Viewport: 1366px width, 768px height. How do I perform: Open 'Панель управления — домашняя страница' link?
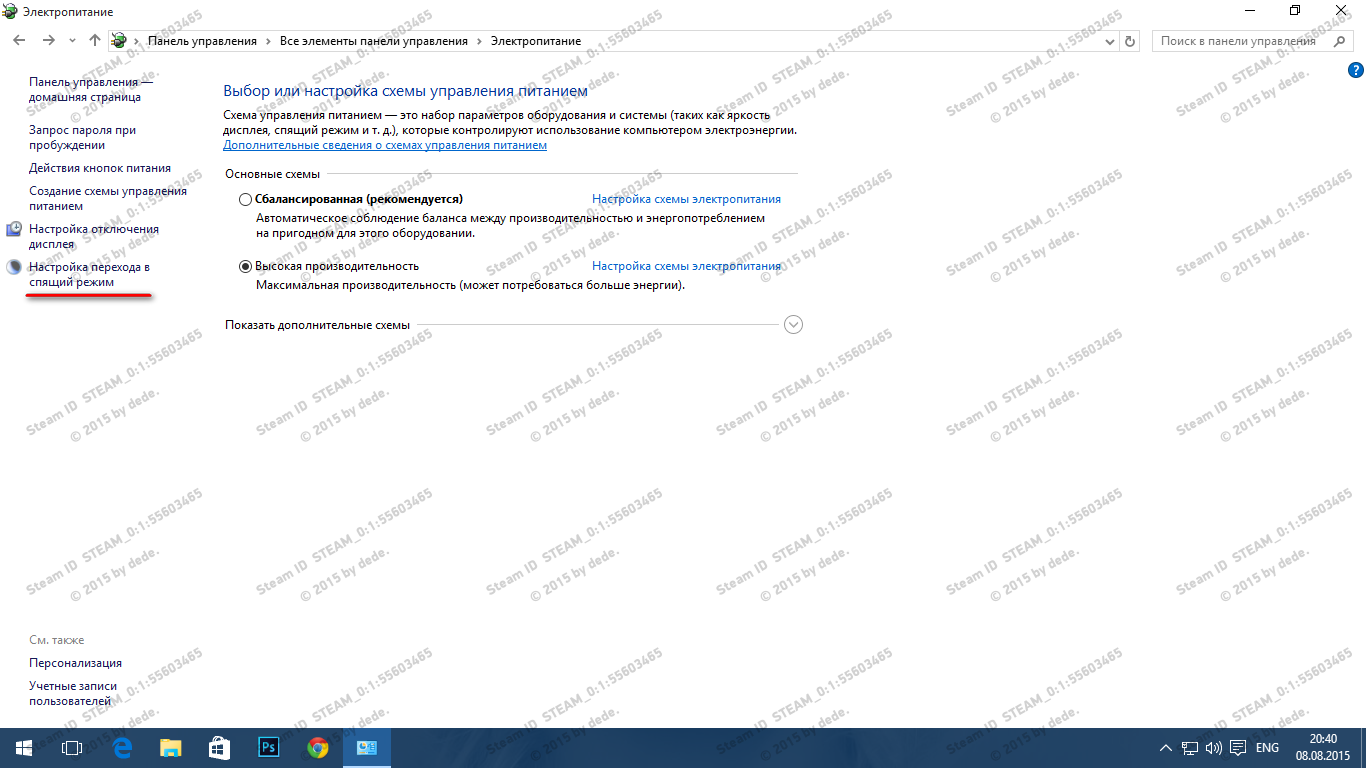tap(91, 89)
